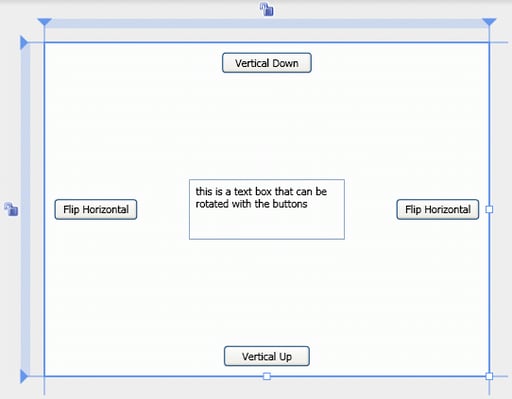512x399 pixels.
Task: Toggle the row sizing lock icon at left
Action: [11, 209]
